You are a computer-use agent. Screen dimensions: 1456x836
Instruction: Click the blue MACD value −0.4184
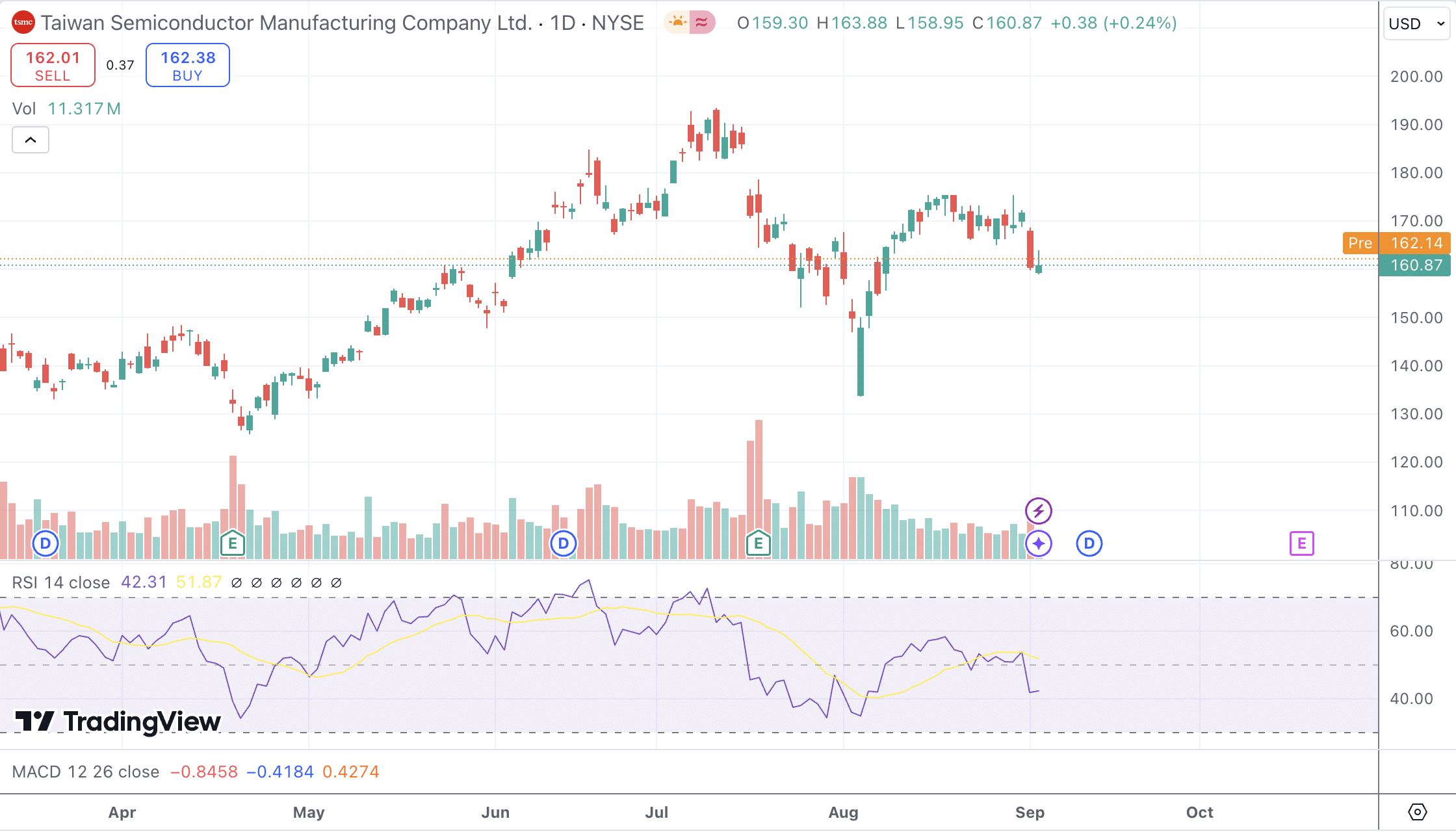pyautogui.click(x=280, y=772)
